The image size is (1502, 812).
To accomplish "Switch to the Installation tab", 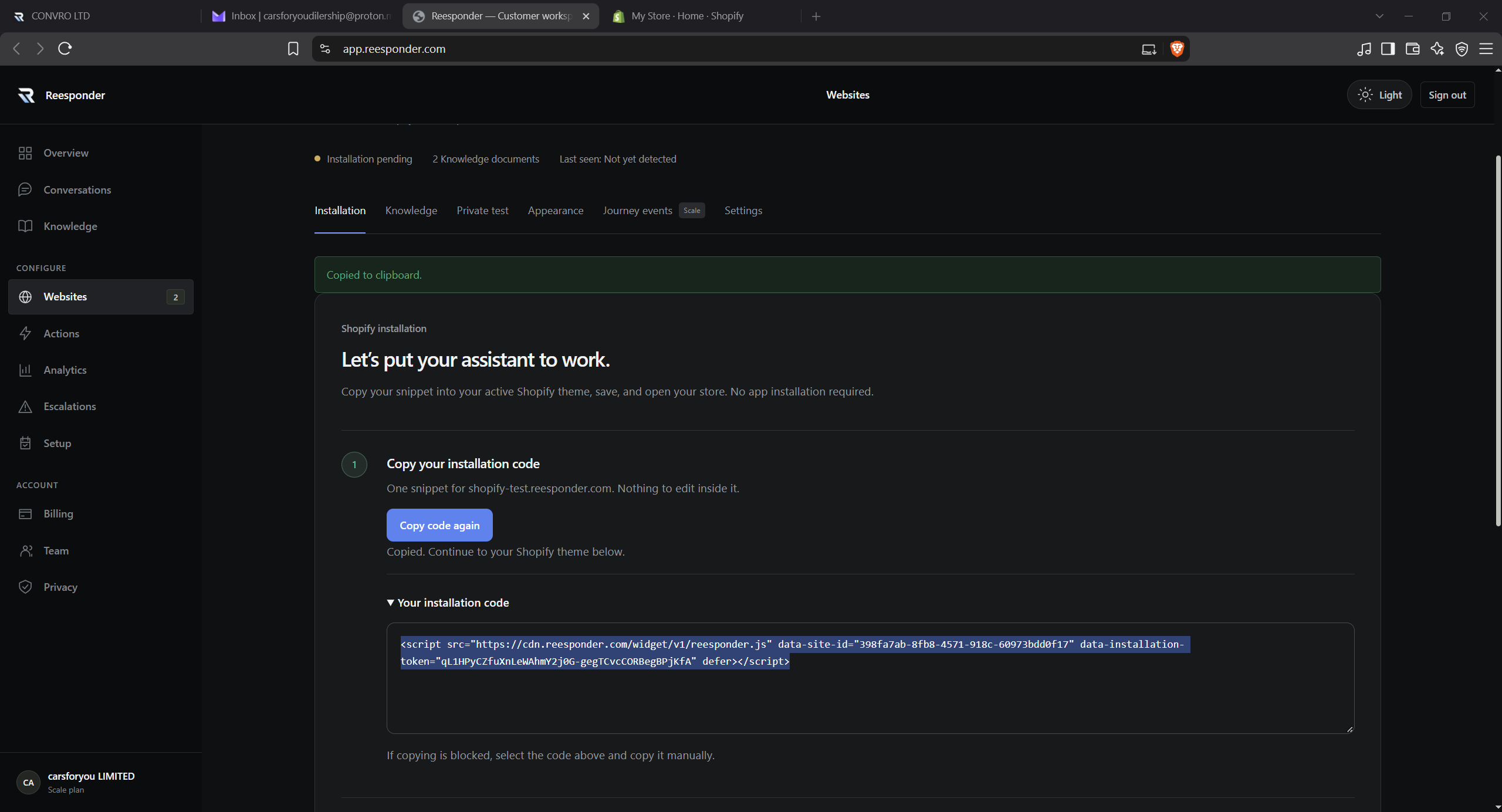I will point(340,211).
